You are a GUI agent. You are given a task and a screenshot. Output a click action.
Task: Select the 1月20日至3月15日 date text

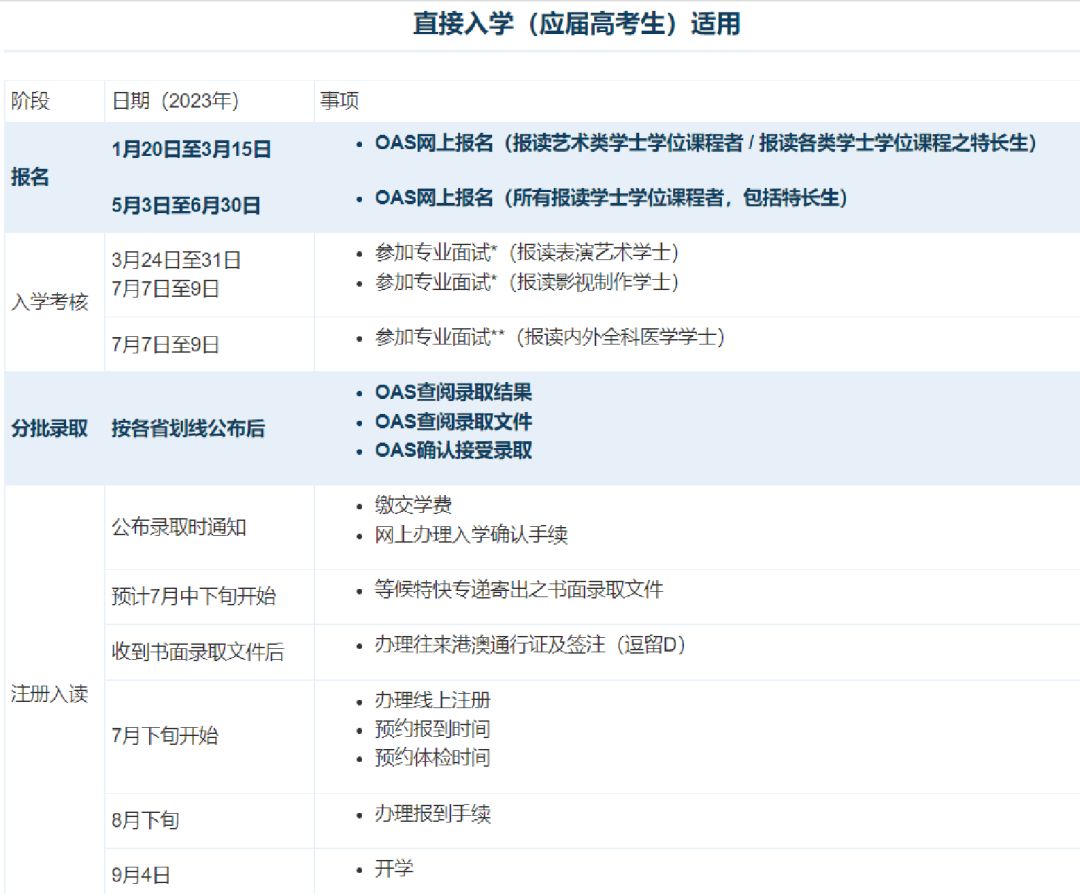pyautogui.click(x=191, y=149)
